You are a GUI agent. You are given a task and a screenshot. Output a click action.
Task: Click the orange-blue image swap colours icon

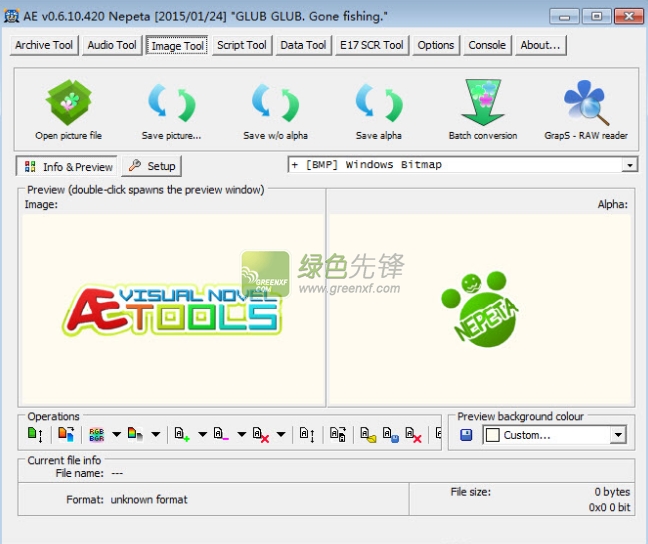pos(66,434)
